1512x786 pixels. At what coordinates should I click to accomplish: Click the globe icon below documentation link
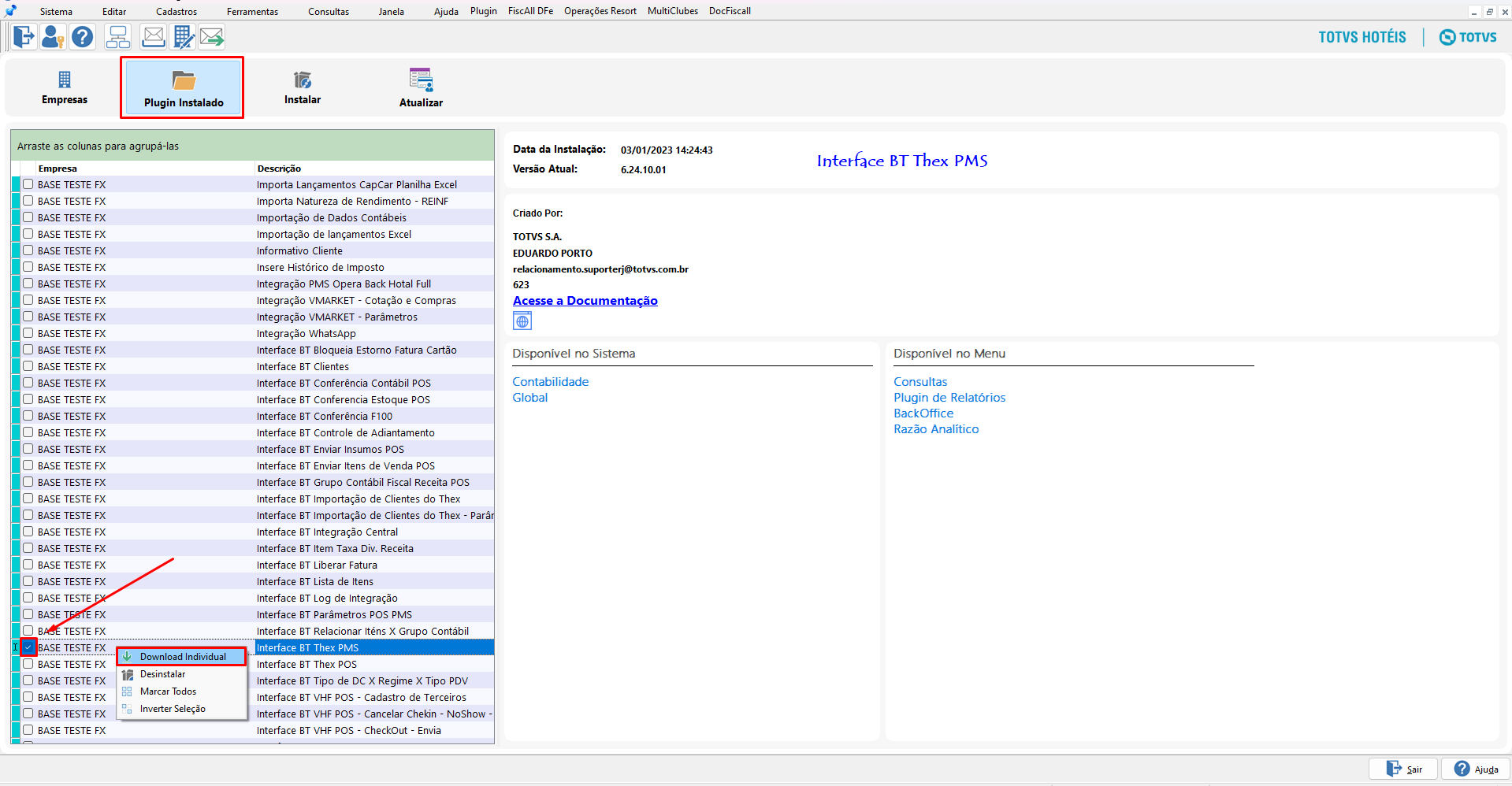click(x=522, y=321)
